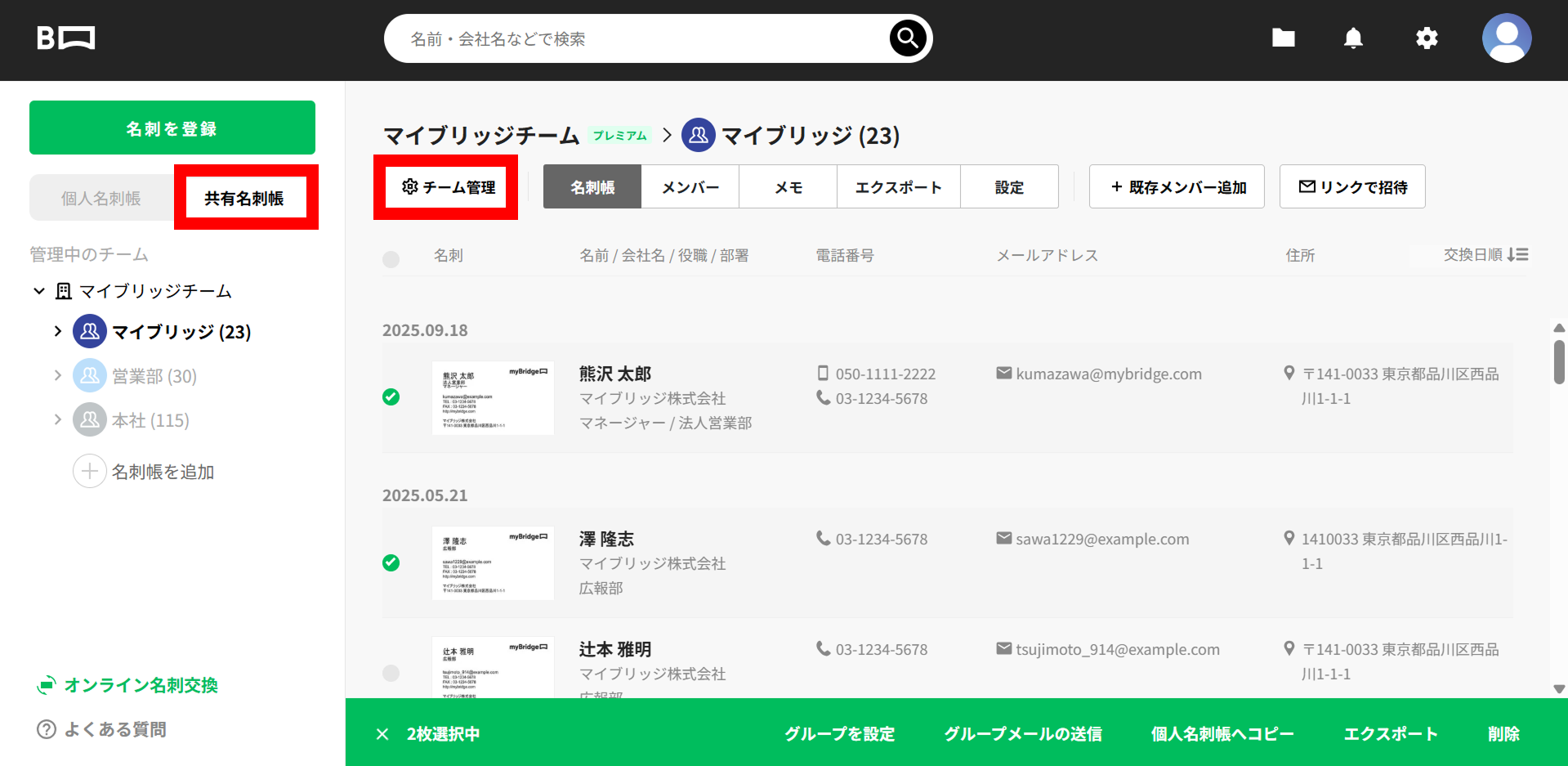Open よくある質問 link
Screen dimensions: 1568x766
[101, 729]
